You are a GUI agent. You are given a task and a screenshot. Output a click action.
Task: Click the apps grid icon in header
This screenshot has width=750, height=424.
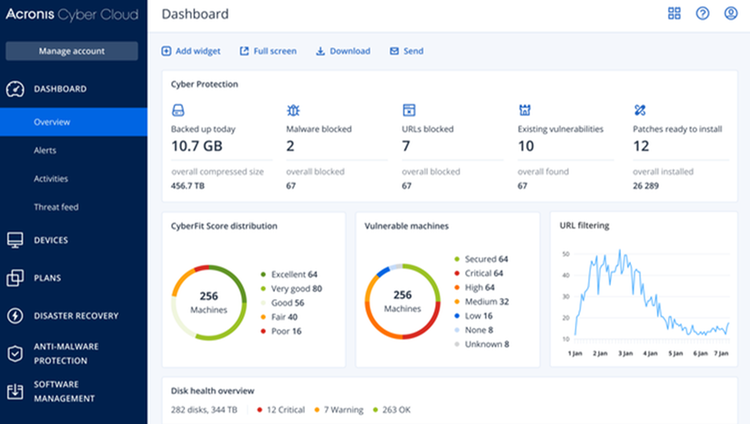click(x=674, y=14)
